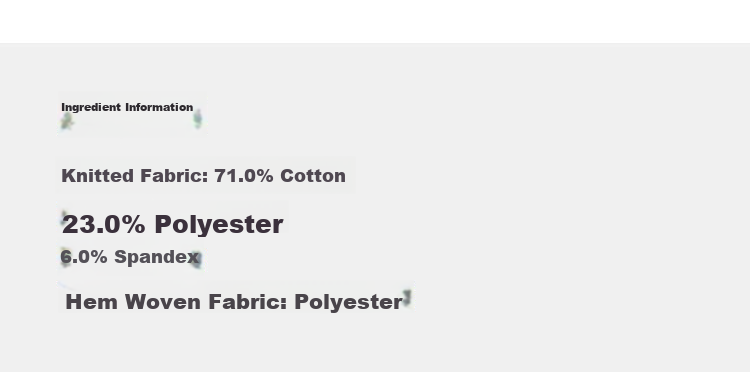
Task: Click the word Hem
Action: point(91,302)
